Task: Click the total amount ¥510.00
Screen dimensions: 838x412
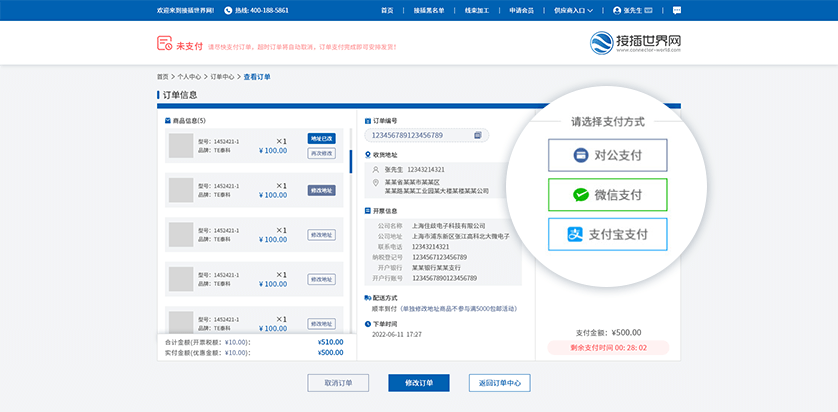Action: 330,343
